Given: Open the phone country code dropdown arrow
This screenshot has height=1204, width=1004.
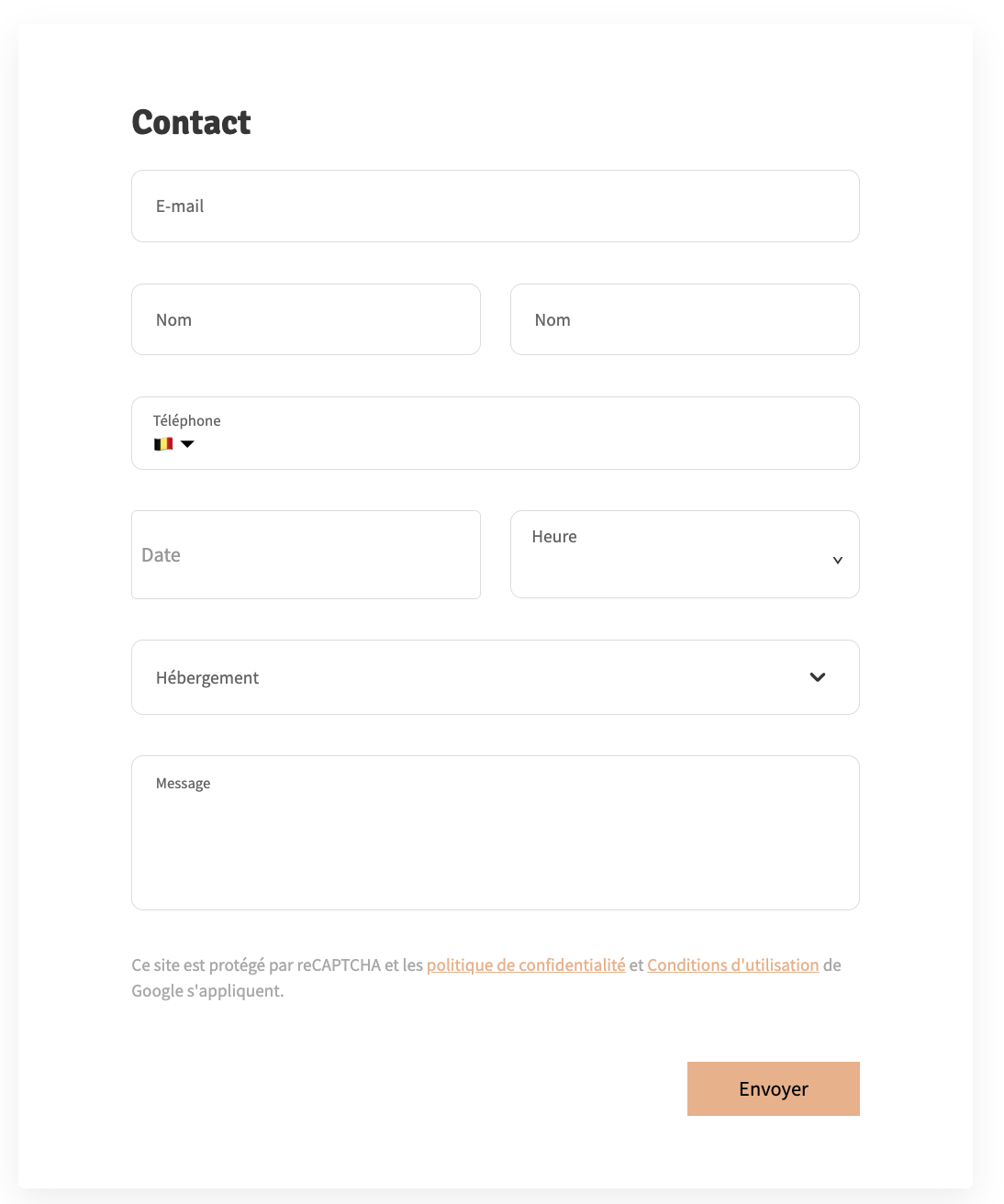Looking at the screenshot, I should pyautogui.click(x=187, y=443).
